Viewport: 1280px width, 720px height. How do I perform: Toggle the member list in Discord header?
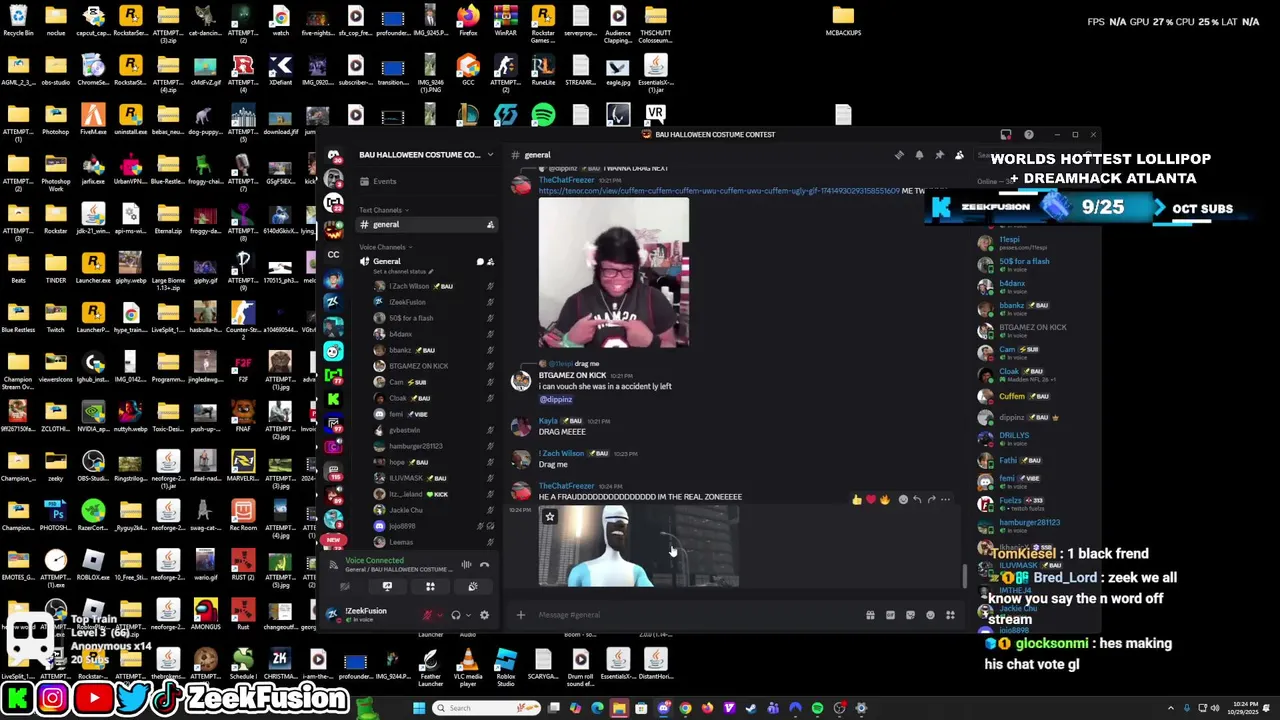pos(959,155)
